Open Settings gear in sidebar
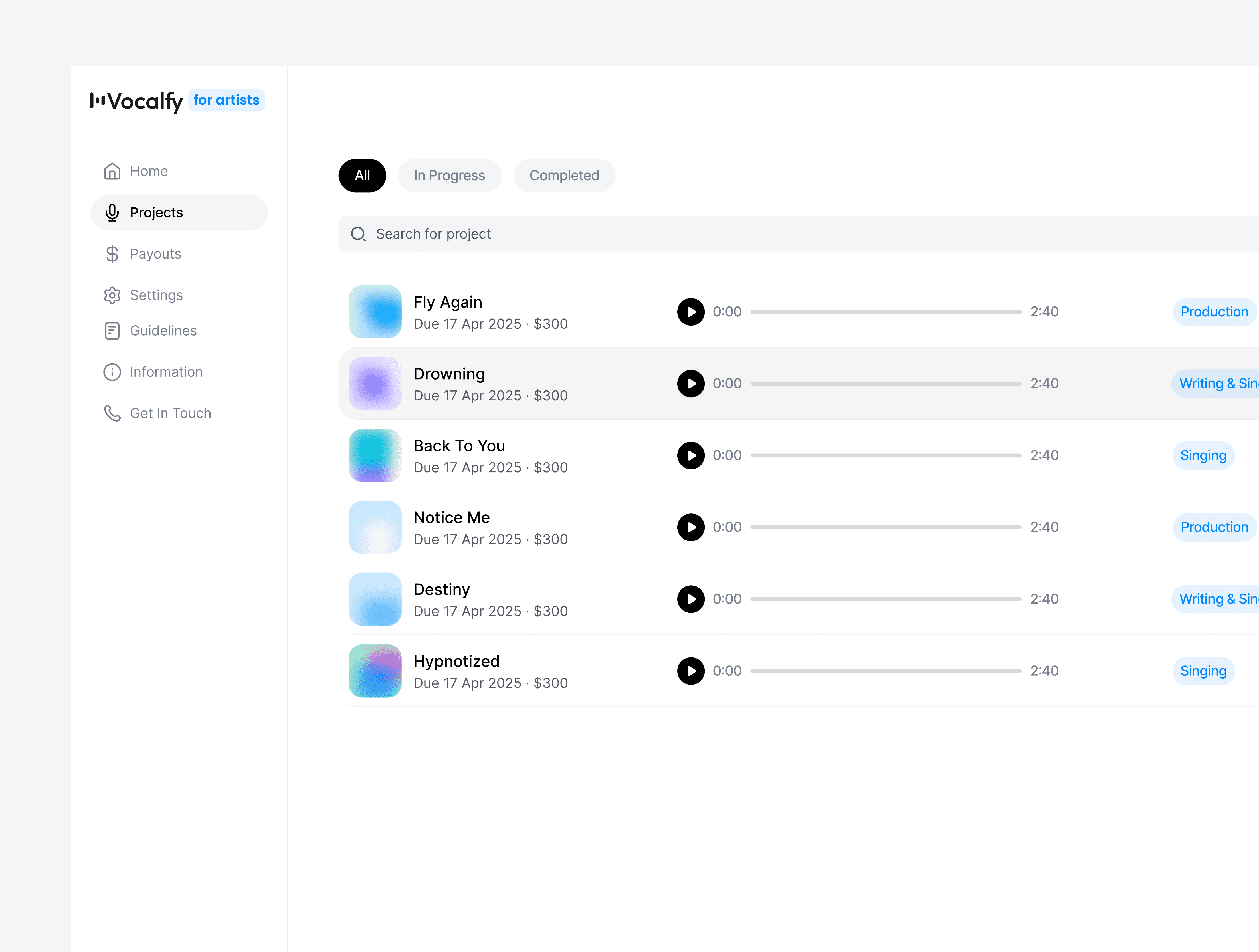 tap(112, 295)
